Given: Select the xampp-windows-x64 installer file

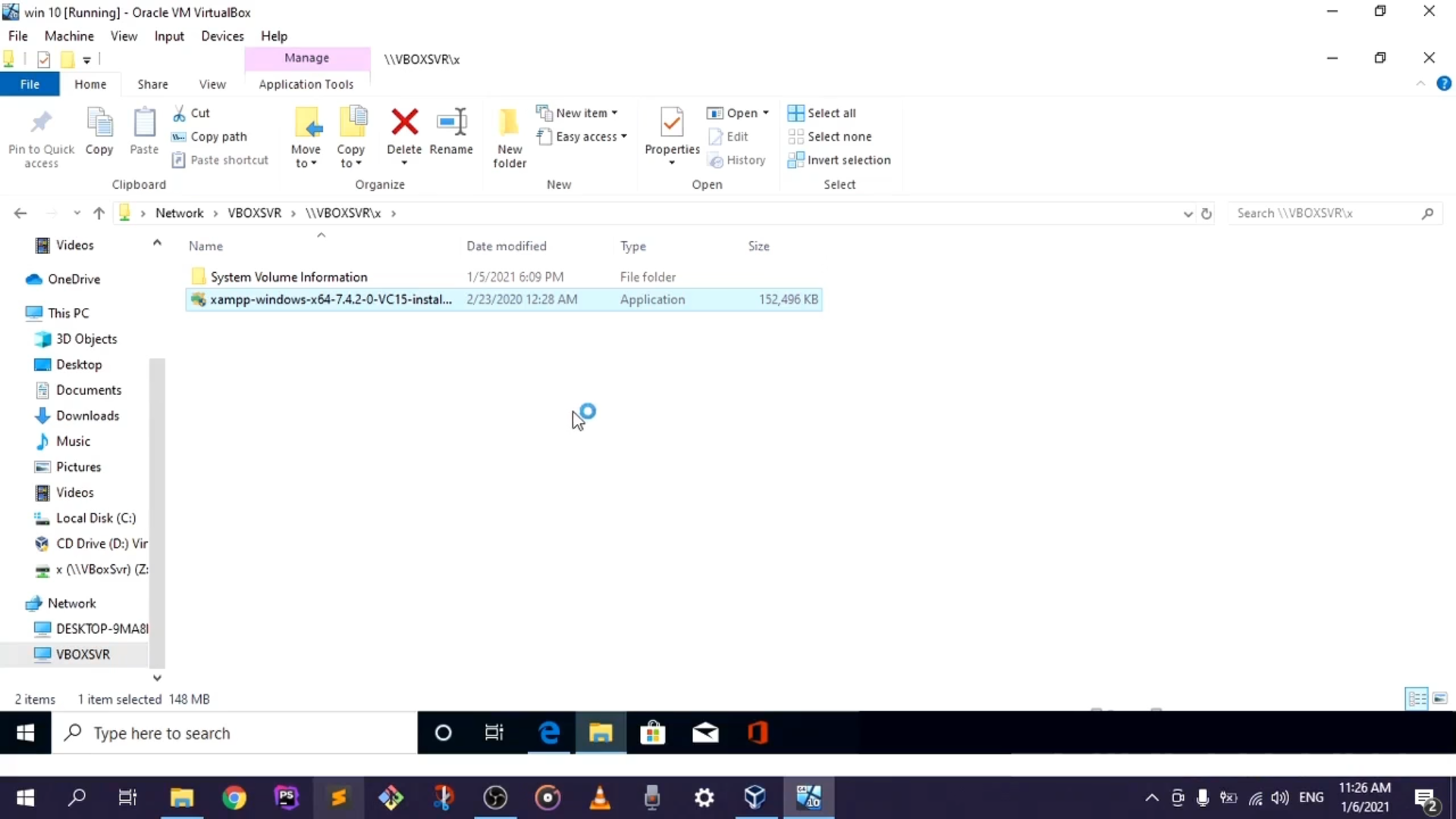Looking at the screenshot, I should pyautogui.click(x=504, y=300).
